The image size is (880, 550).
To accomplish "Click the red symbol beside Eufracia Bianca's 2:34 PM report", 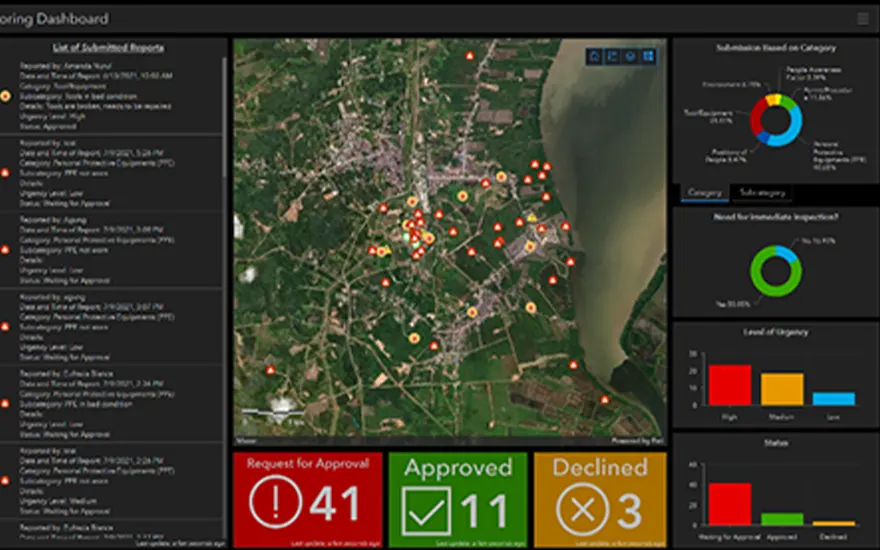I will 6,404.
